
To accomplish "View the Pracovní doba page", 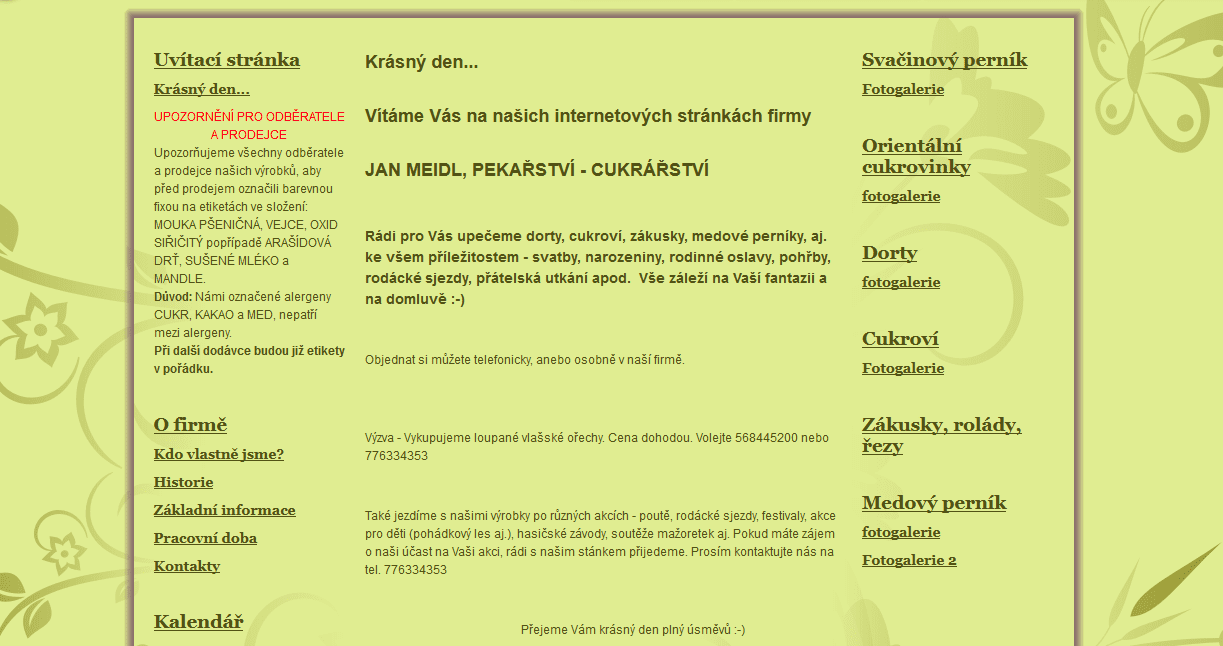I will (x=206, y=538).
